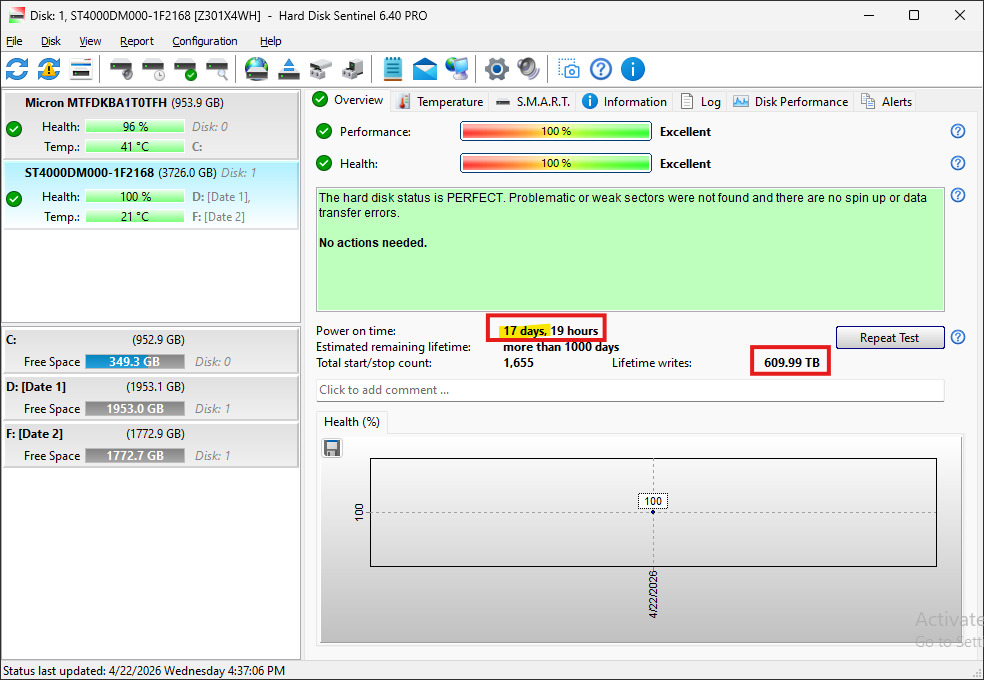This screenshot has height=680, width=984.
Task: Click the toolbar question mark help icon
Action: point(601,69)
